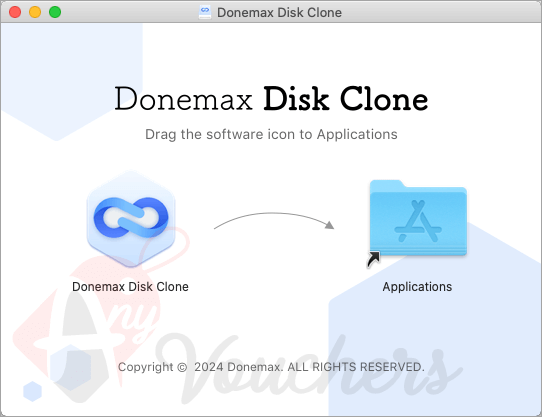The height and width of the screenshot is (417, 542).
Task: Click the "Donemax Disk Clone" icon label
Action: pyautogui.click(x=130, y=287)
